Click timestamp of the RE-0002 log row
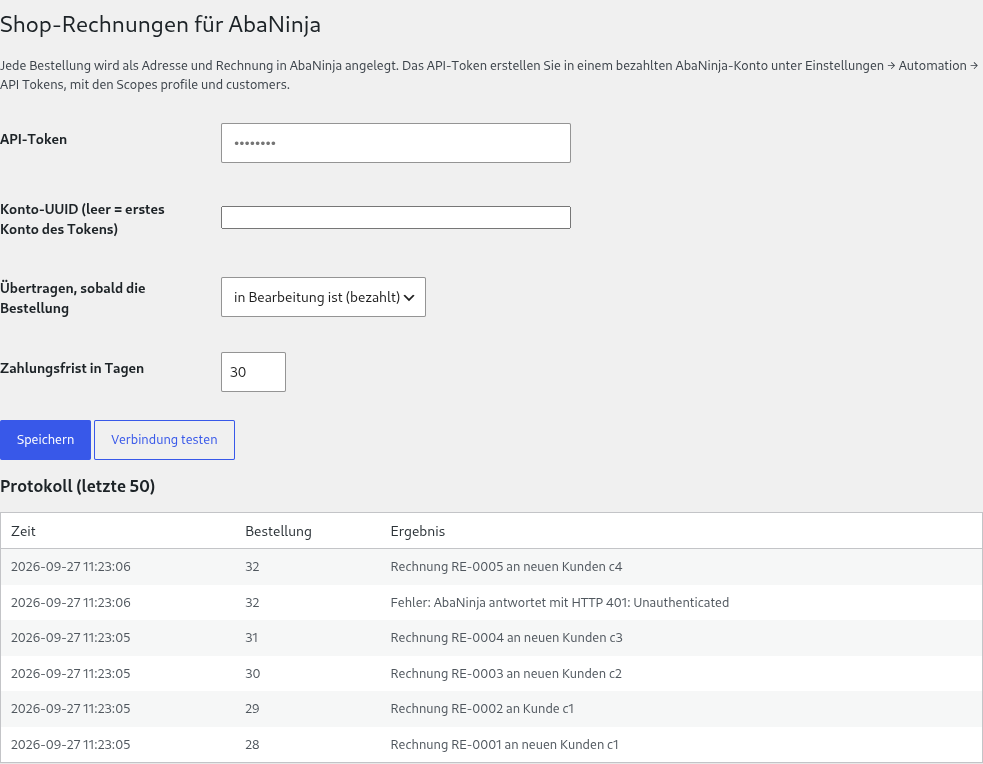Viewport: 983px width, 764px height. tap(71, 708)
